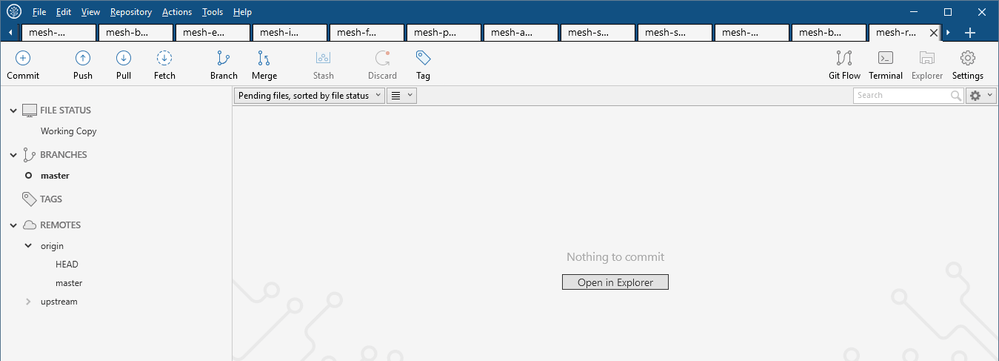Image resolution: width=999 pixels, height=361 pixels.
Task: Open the Edit menu
Action: pyautogui.click(x=64, y=12)
